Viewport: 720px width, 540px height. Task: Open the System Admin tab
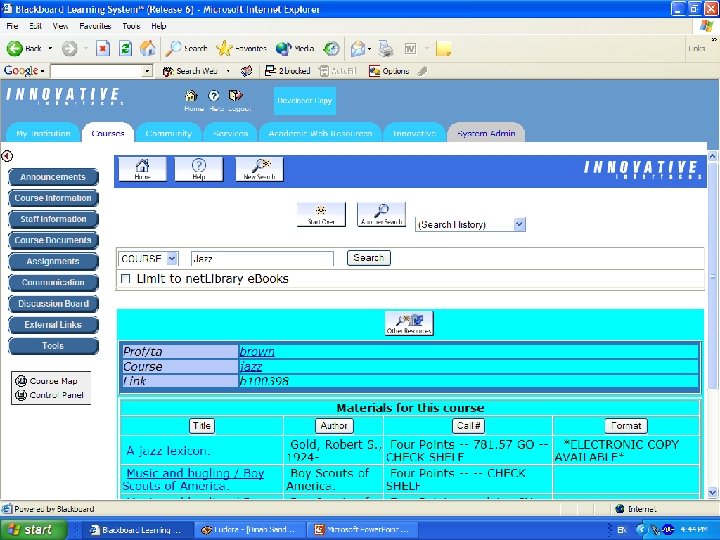486,133
